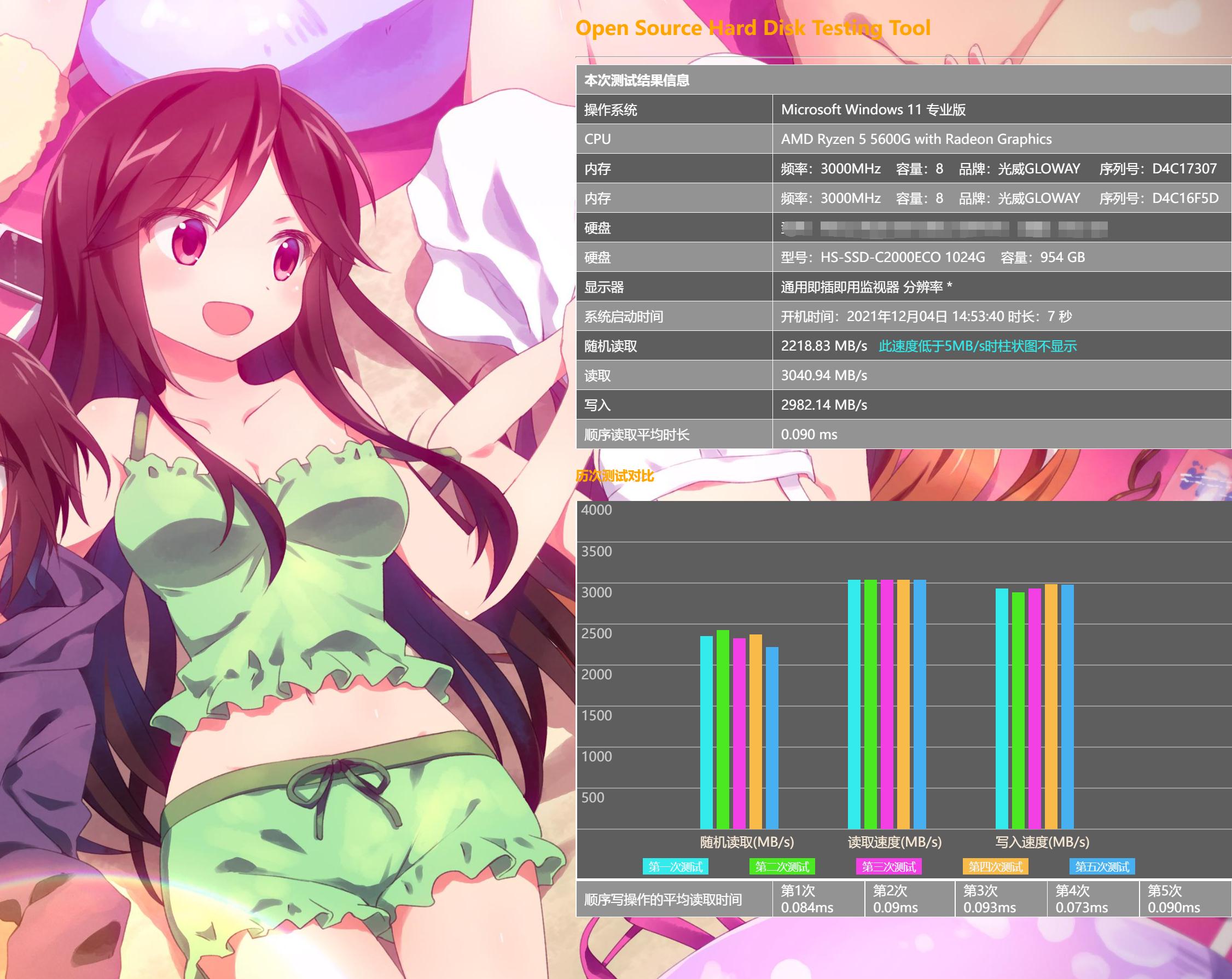
Task: Click the green bar in 读取速度 group
Action: pos(870,703)
